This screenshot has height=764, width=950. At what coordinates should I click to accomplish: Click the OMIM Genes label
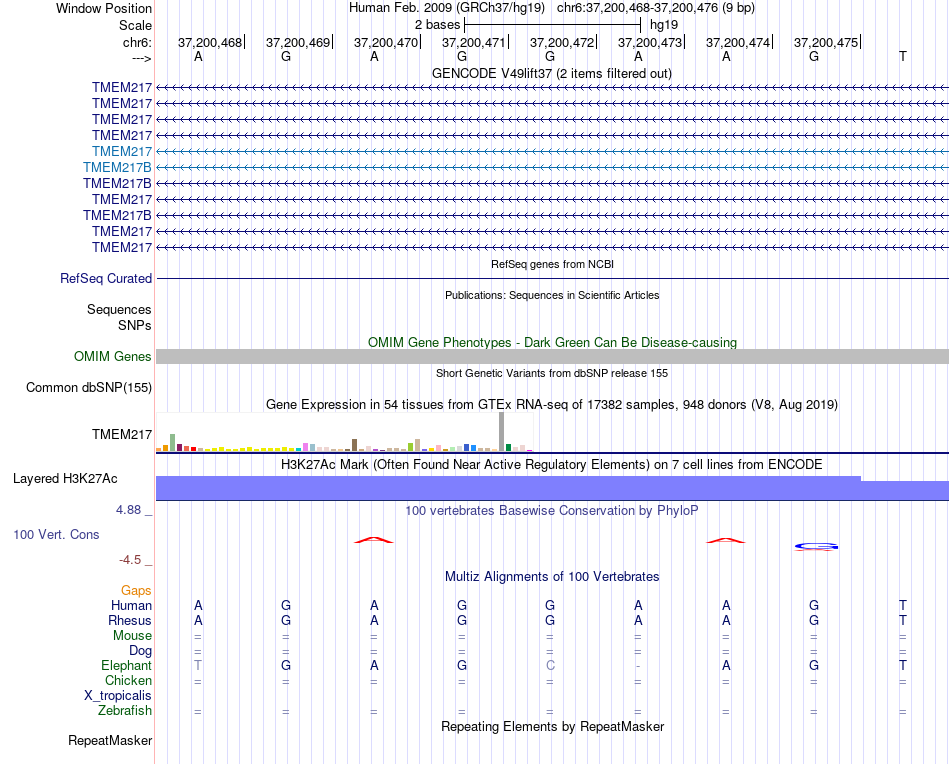coord(112,356)
